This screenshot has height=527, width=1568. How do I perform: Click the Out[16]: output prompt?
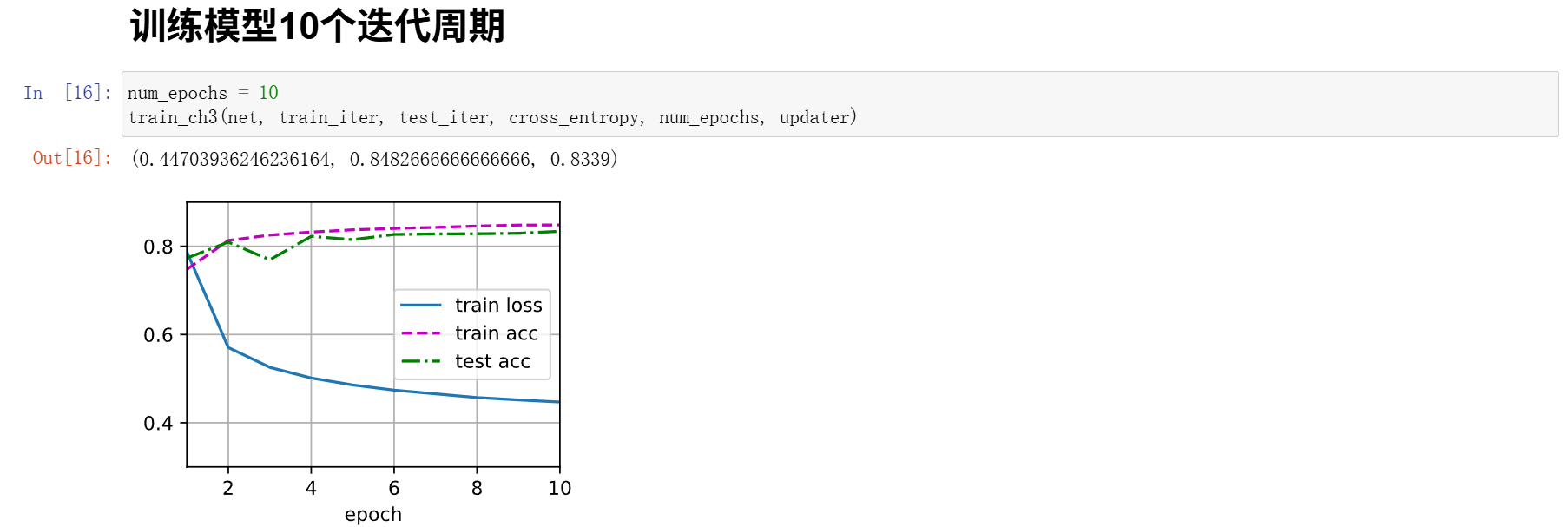73,158
